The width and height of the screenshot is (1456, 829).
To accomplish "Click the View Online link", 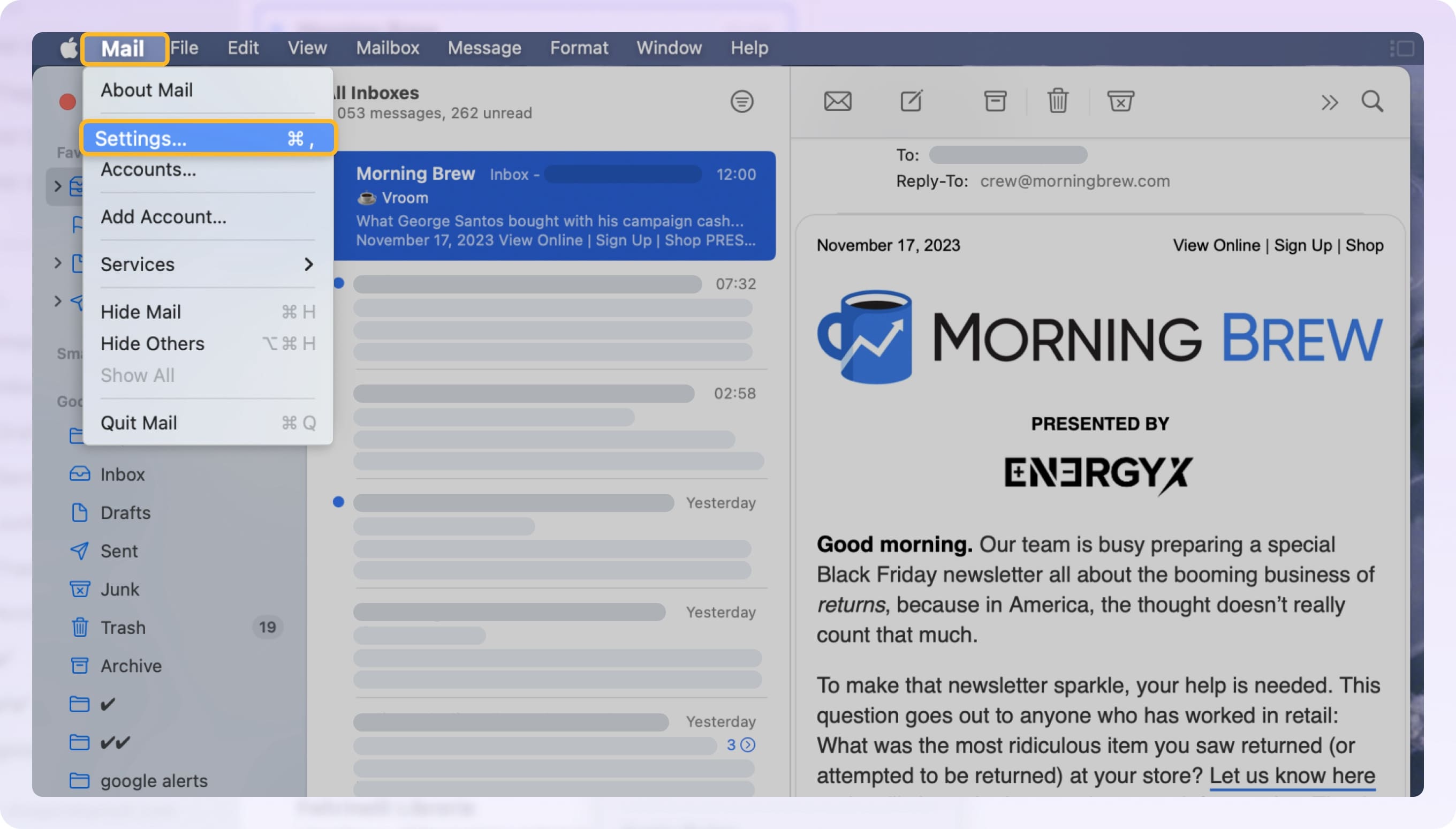I will (x=1216, y=245).
